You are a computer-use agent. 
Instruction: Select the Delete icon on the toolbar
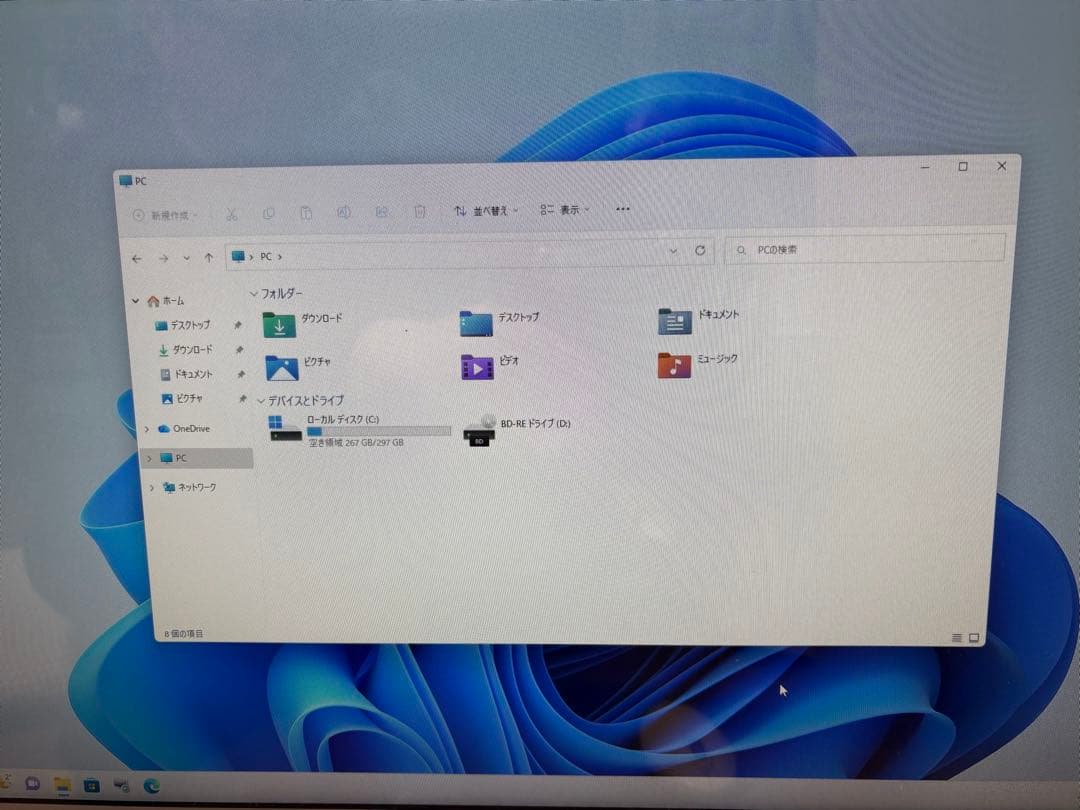[x=420, y=212]
